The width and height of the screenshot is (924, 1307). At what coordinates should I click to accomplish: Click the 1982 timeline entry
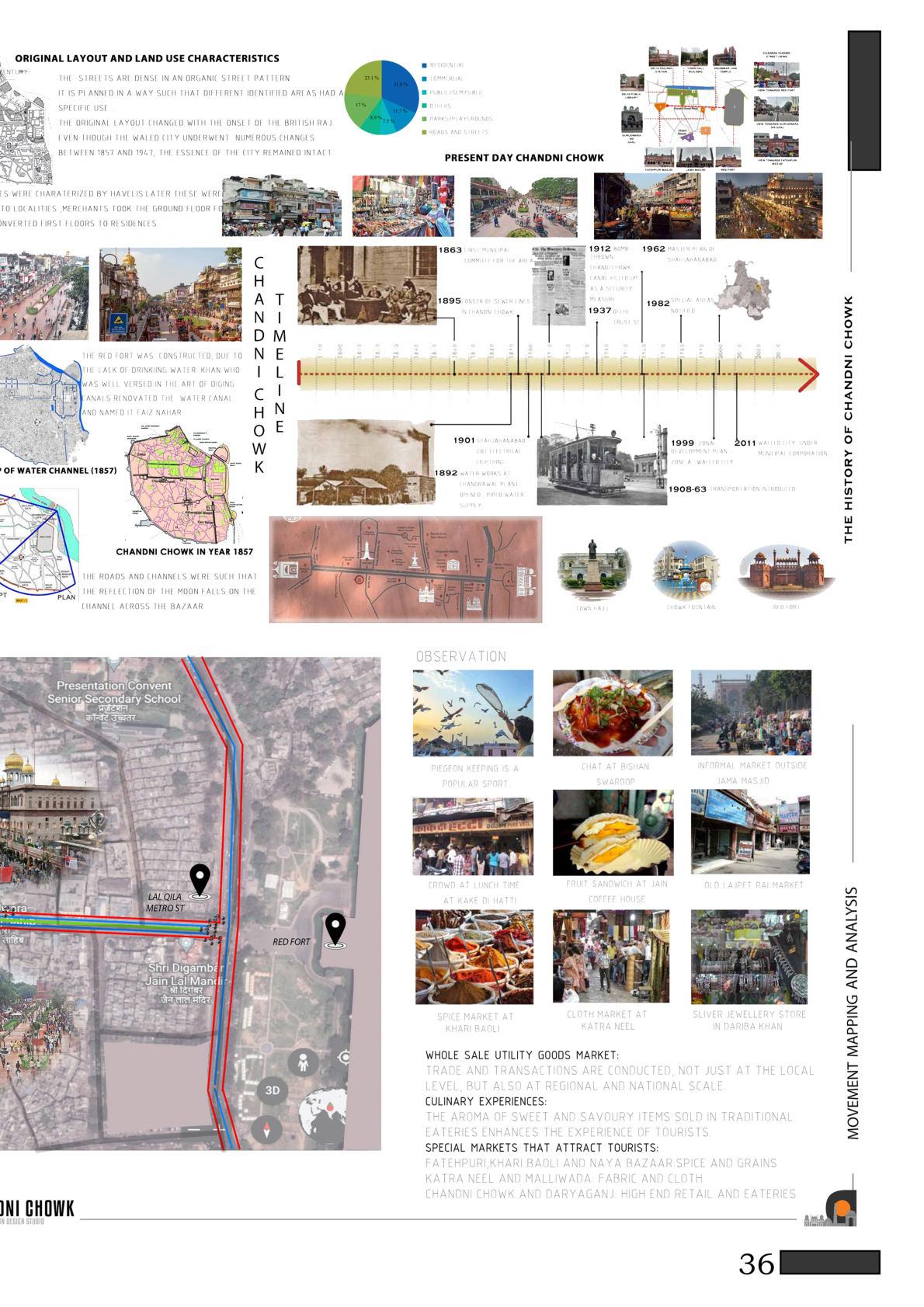[680, 304]
